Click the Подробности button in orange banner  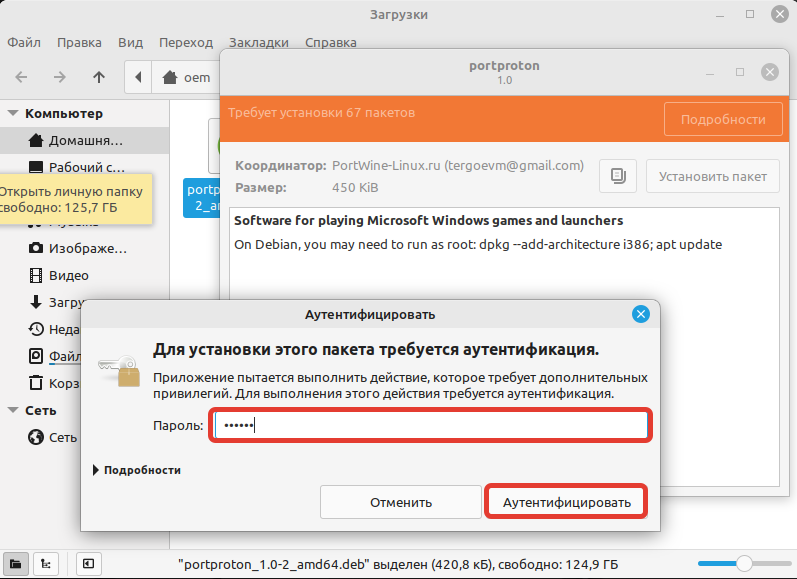click(x=723, y=119)
